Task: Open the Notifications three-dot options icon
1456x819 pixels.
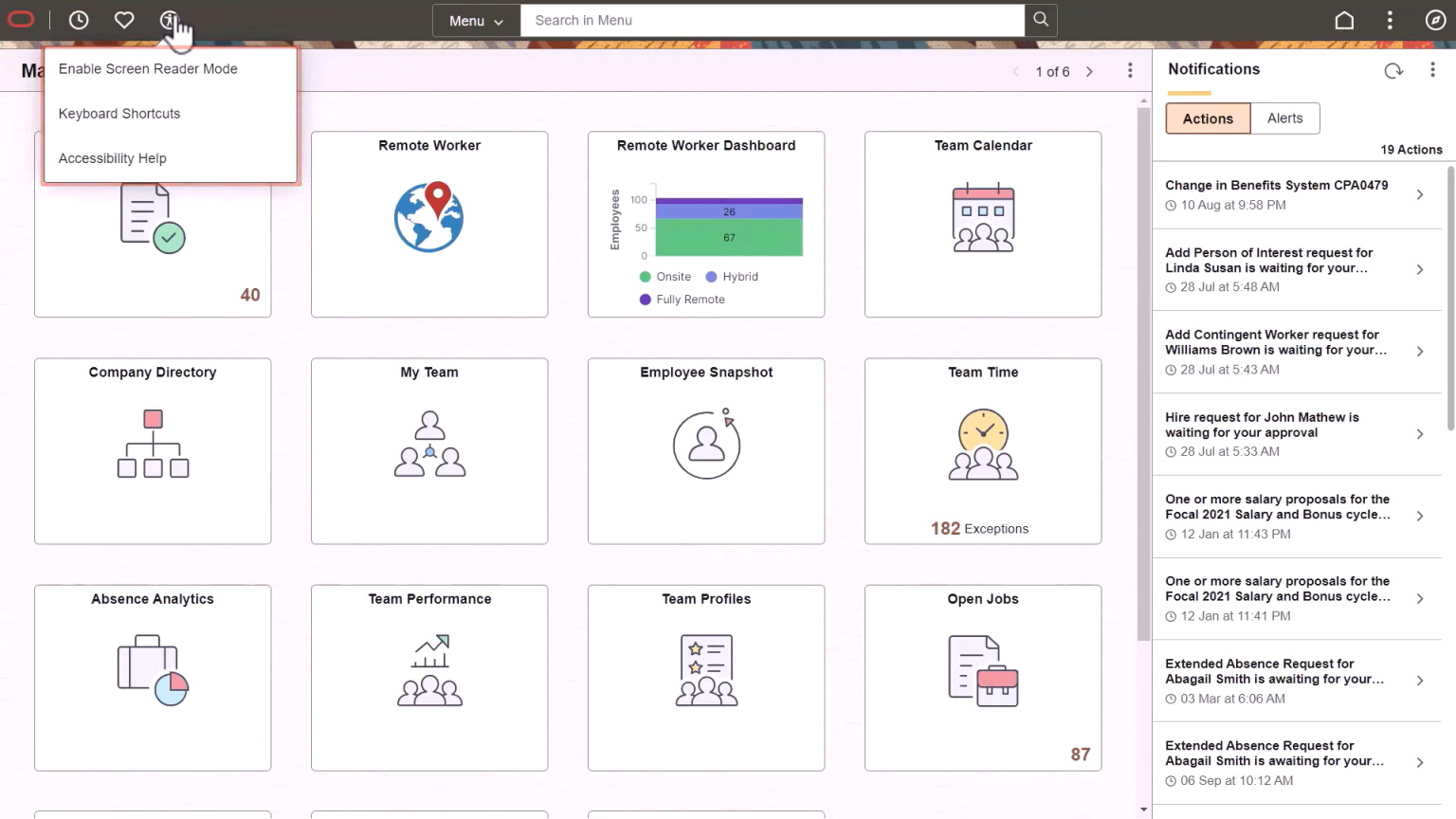Action: tap(1434, 70)
